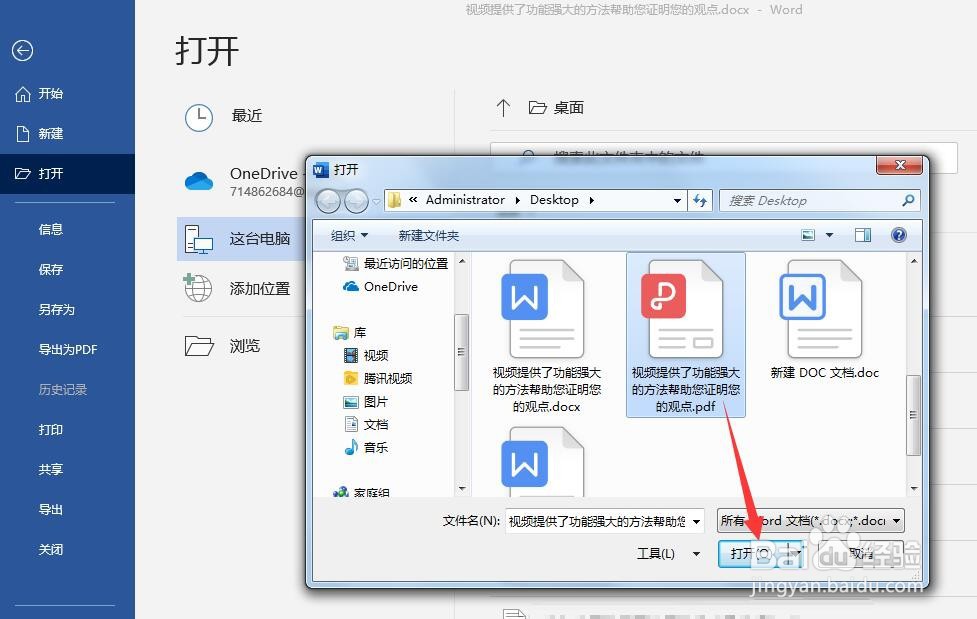Select the PDF file thumbnail
977x619 pixels.
click(685, 310)
